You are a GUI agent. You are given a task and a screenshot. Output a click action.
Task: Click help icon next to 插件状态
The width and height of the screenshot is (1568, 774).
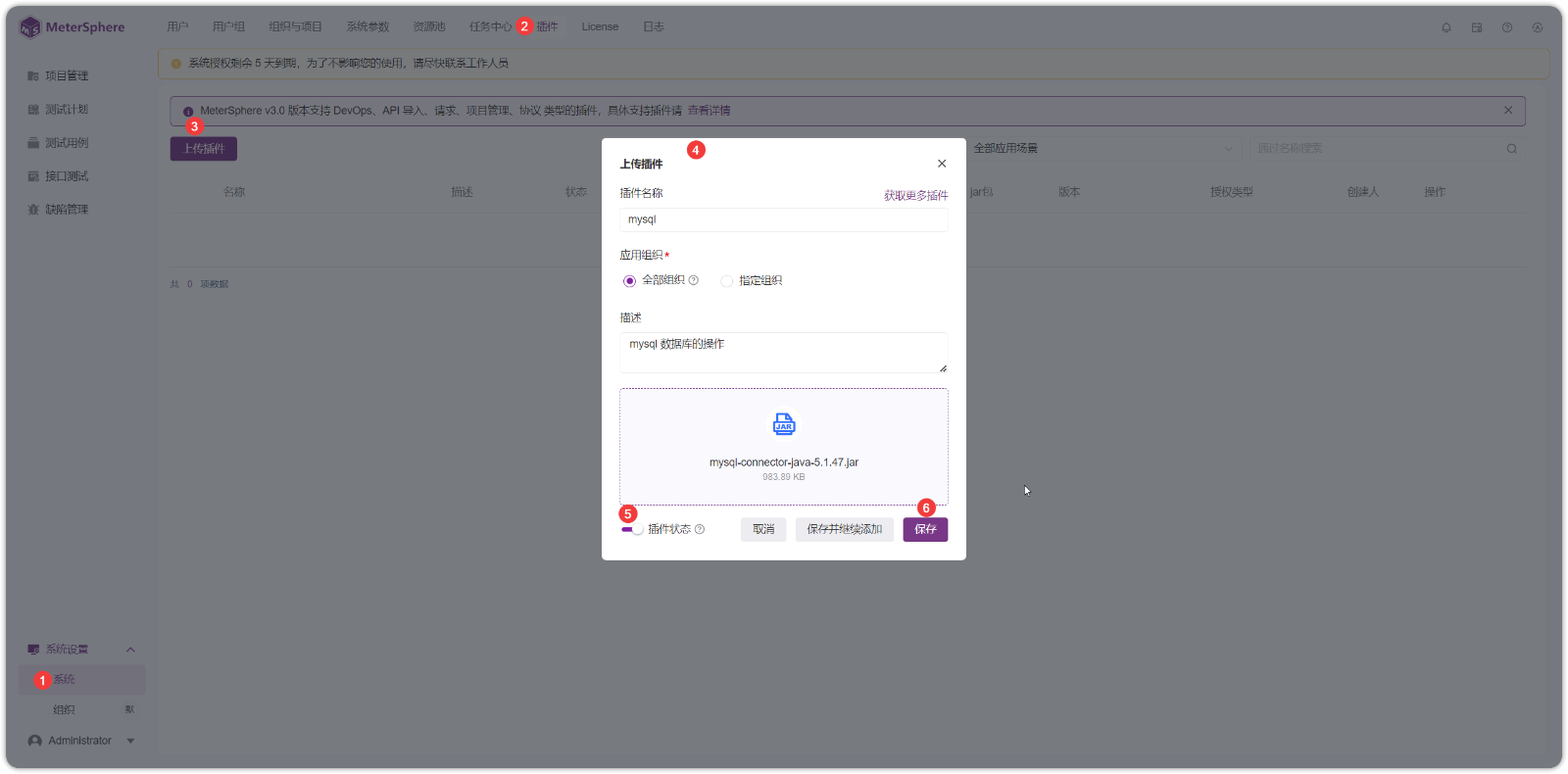pyautogui.click(x=700, y=529)
